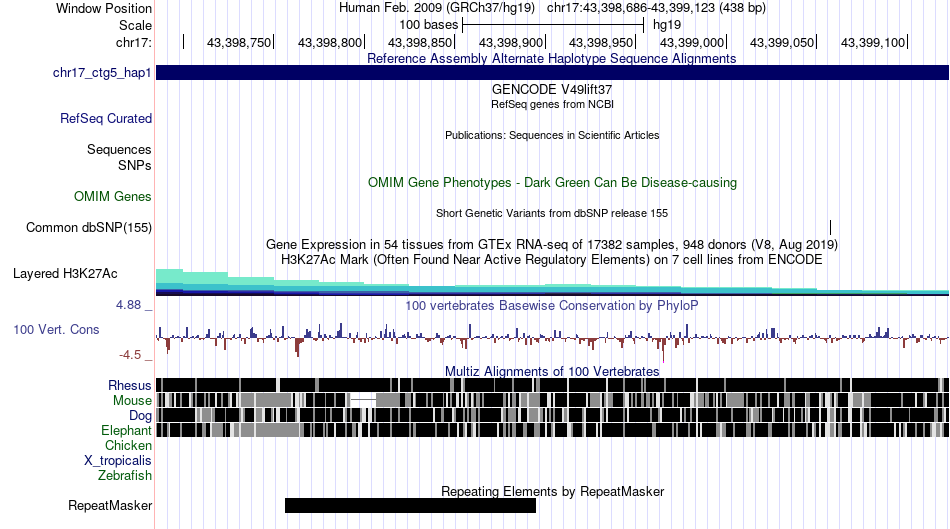Click the RepeatMasker track label
Viewport: 950px width, 529px height.
coord(110,505)
